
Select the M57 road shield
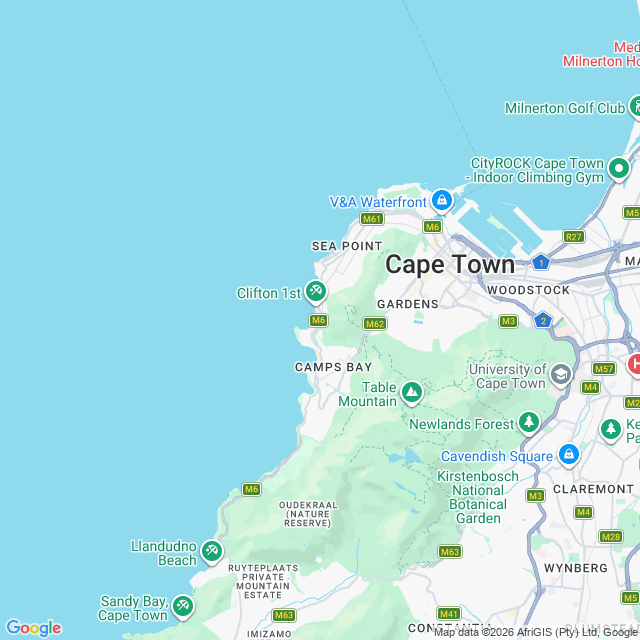pos(604,369)
